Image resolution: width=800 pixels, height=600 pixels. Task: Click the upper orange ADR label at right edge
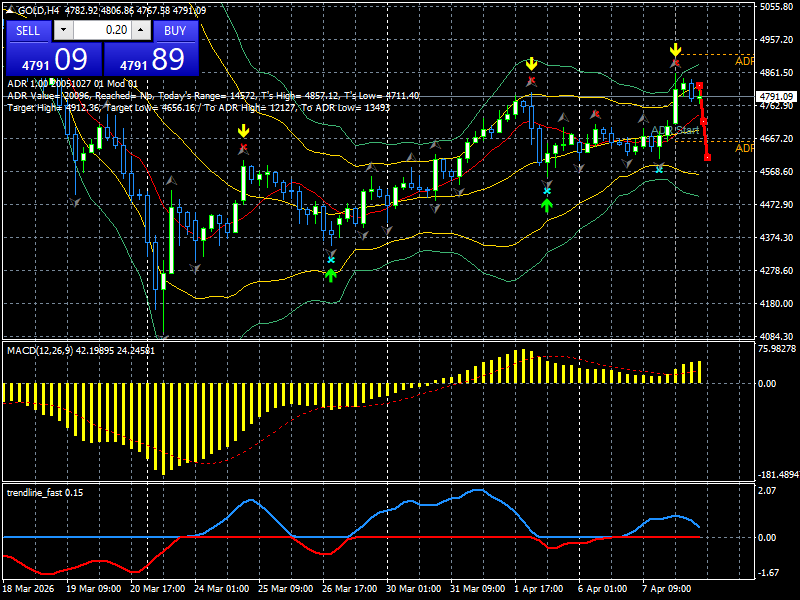pos(744,61)
